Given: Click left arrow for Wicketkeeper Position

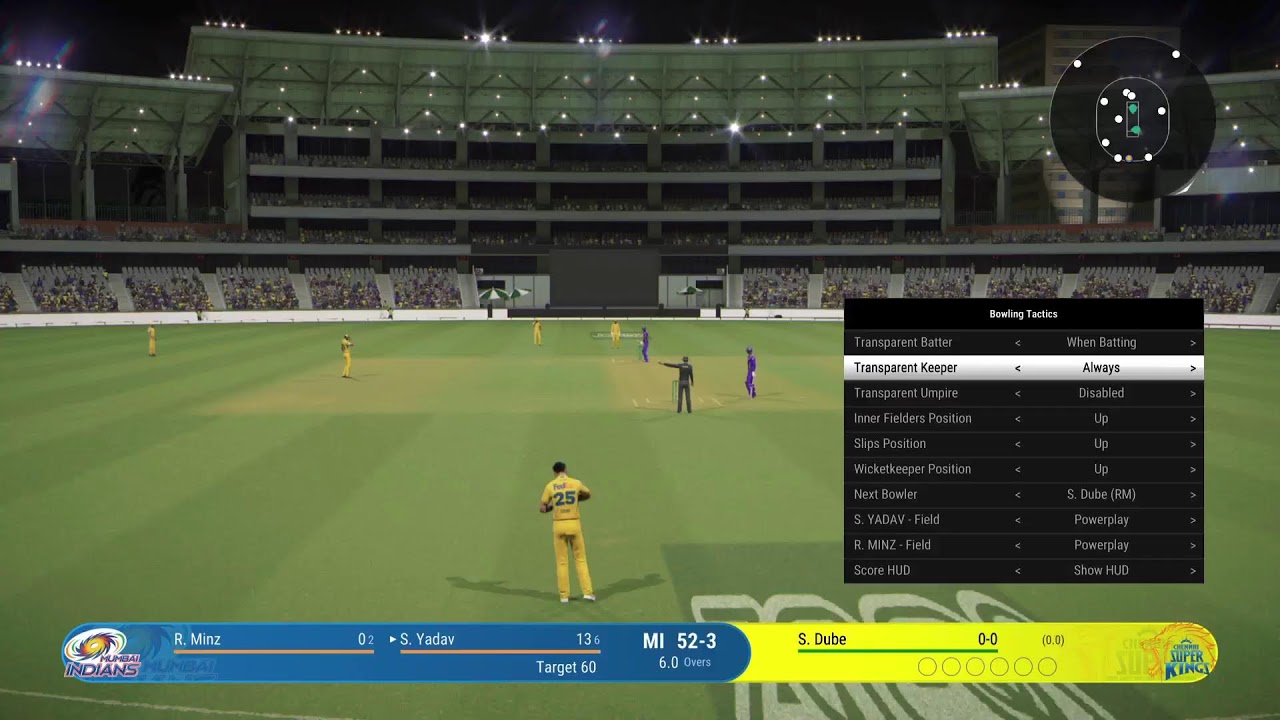Looking at the screenshot, I should 1018,469.
